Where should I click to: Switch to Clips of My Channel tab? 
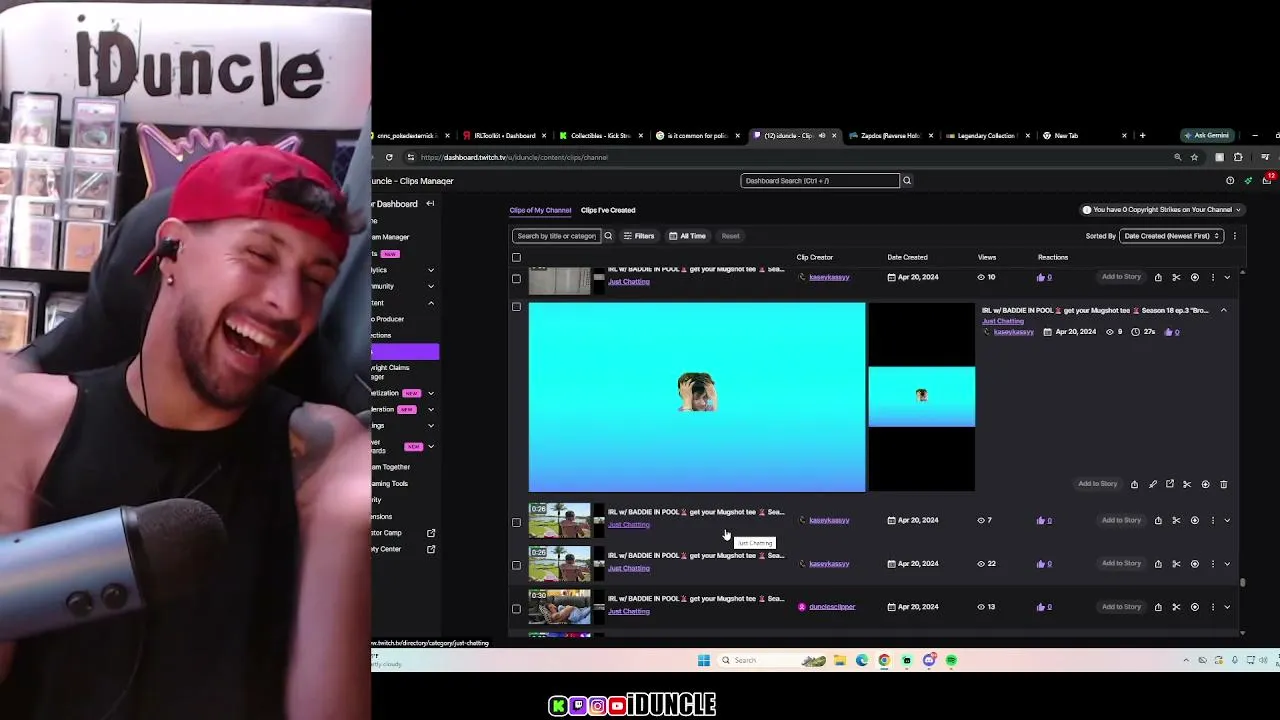click(x=540, y=210)
